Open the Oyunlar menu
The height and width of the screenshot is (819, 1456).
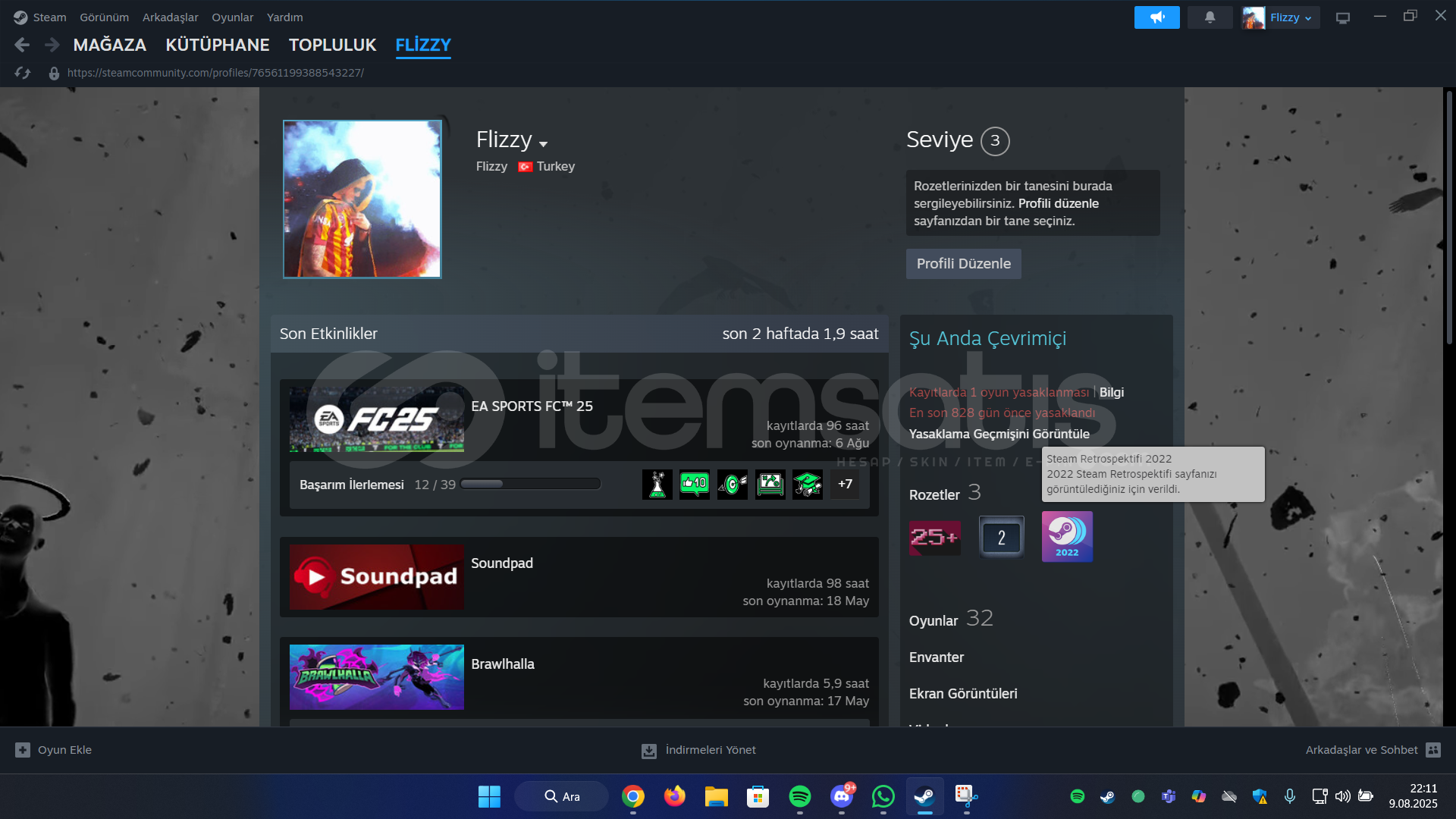click(x=233, y=17)
